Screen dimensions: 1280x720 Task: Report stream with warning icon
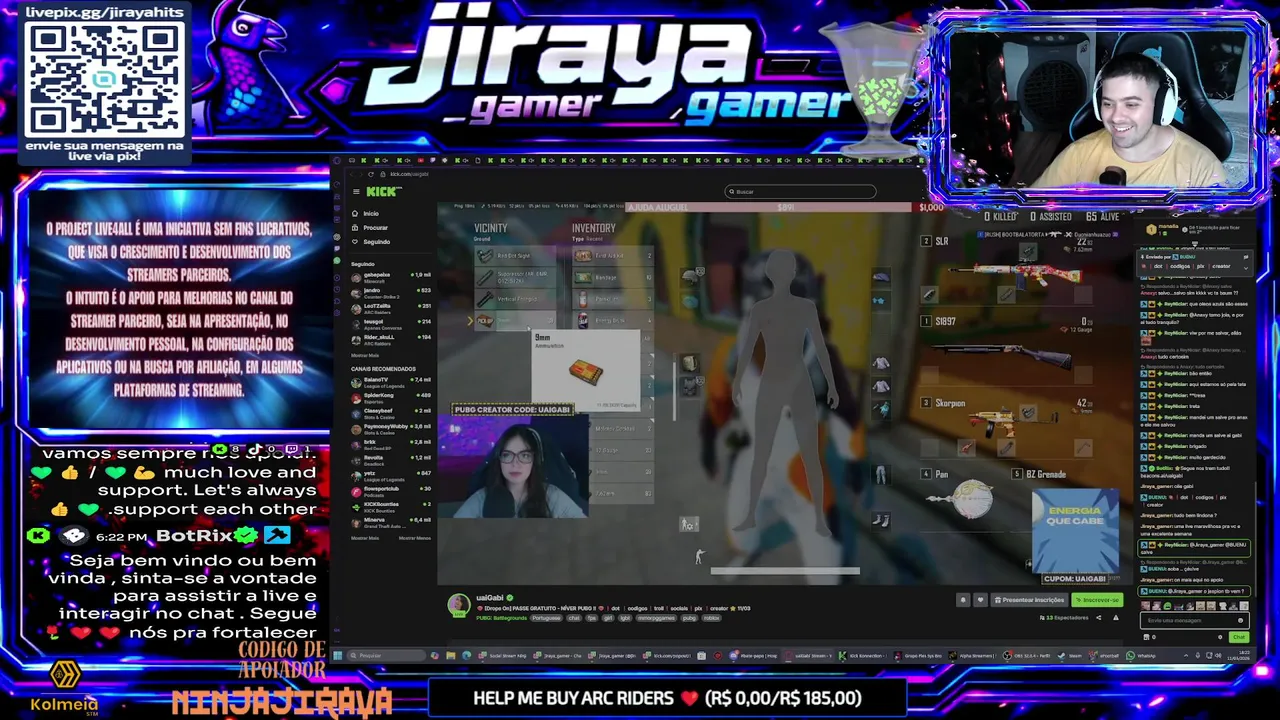click(1116, 617)
